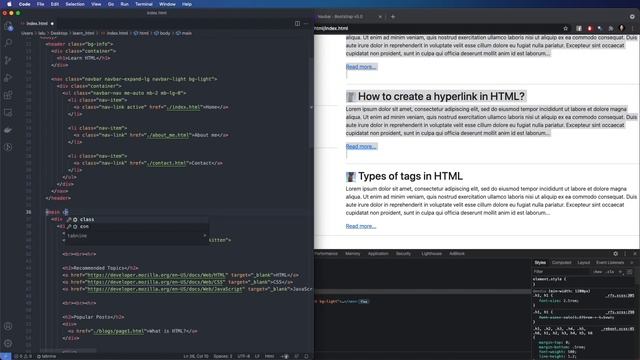Open the Go menu
Viewport: 640px width, 360px height.
point(111,4)
